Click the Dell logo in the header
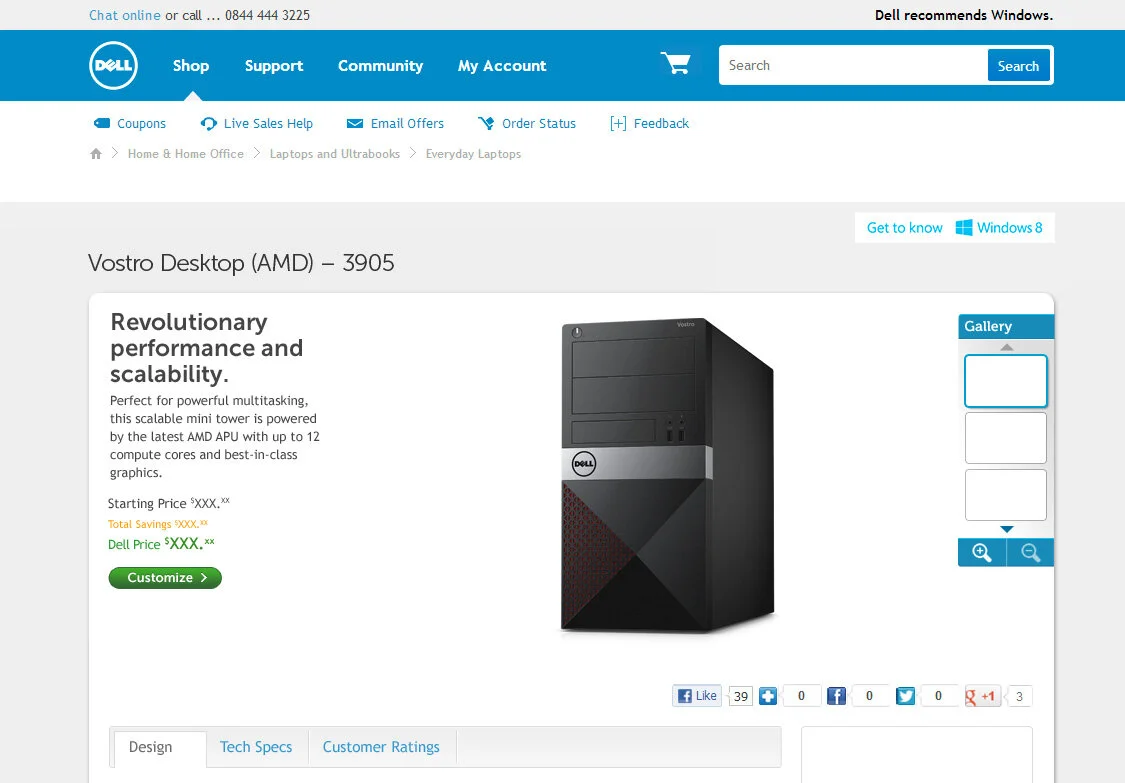The height and width of the screenshot is (783, 1125). pos(113,65)
